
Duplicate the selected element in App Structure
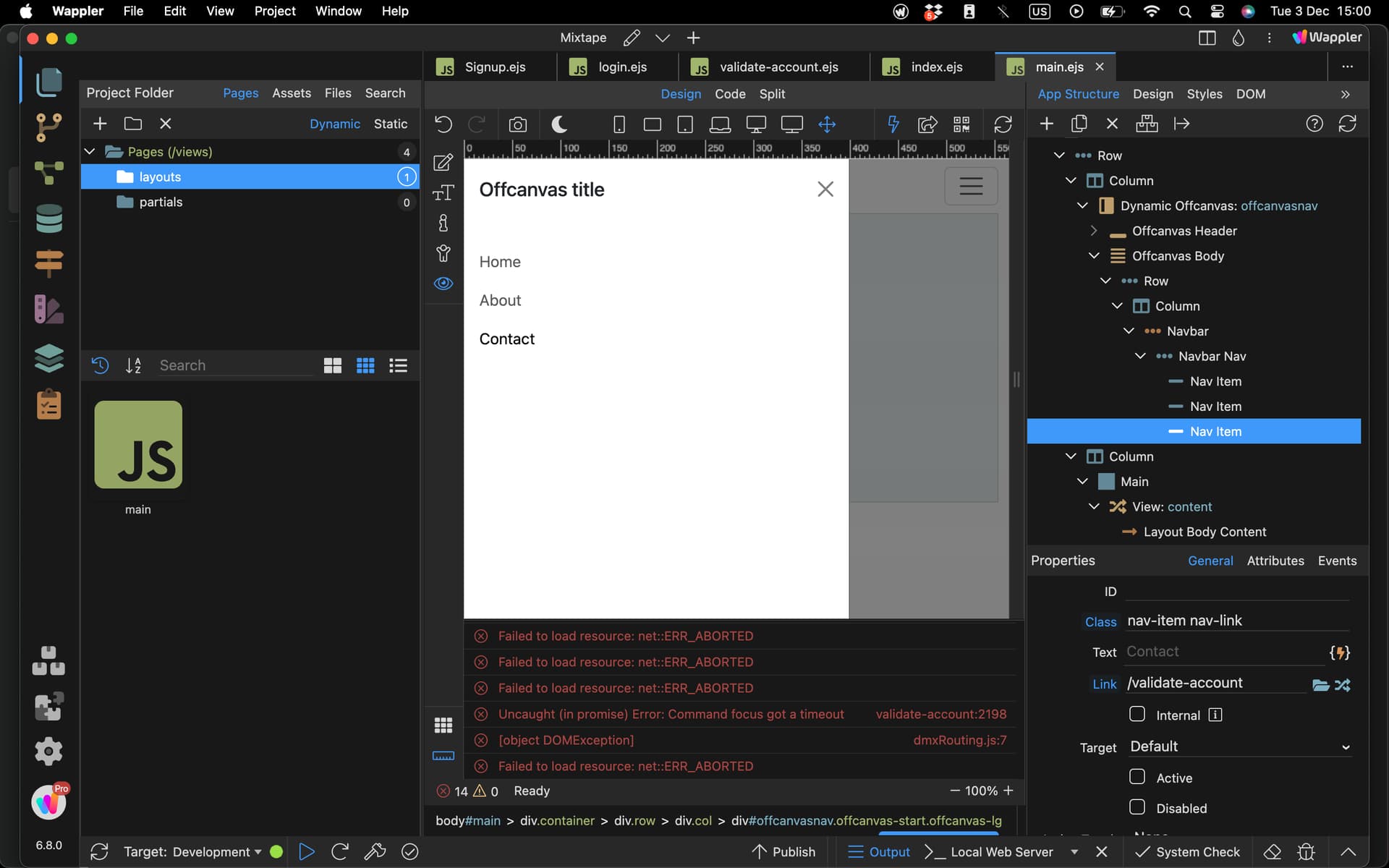click(1079, 124)
